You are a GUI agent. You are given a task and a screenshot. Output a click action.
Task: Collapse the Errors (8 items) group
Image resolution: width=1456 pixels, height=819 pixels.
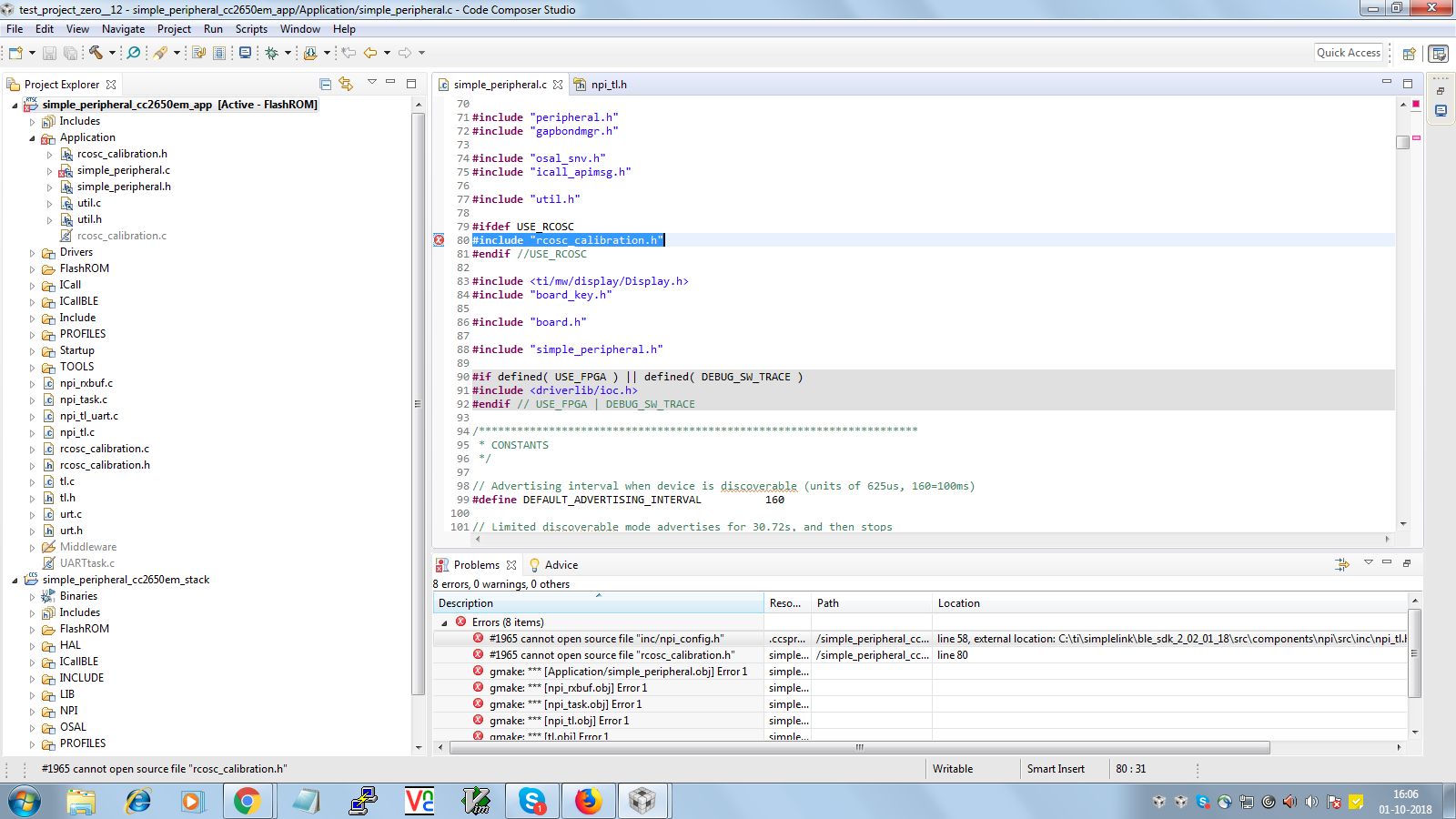[x=444, y=622]
